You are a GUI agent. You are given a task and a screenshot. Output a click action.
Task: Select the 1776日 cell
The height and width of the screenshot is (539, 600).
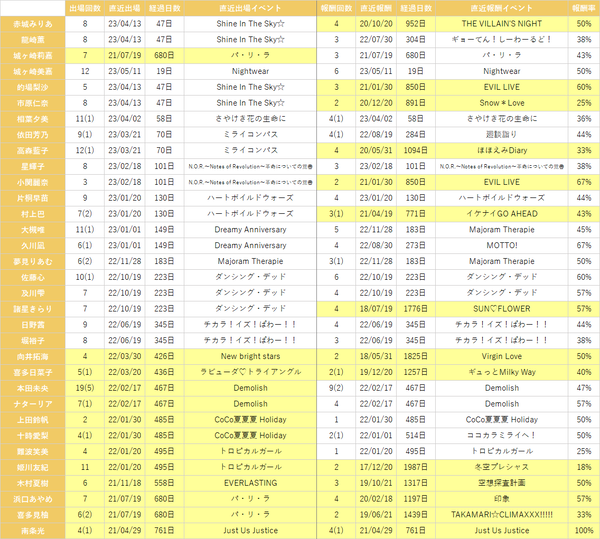416,309
